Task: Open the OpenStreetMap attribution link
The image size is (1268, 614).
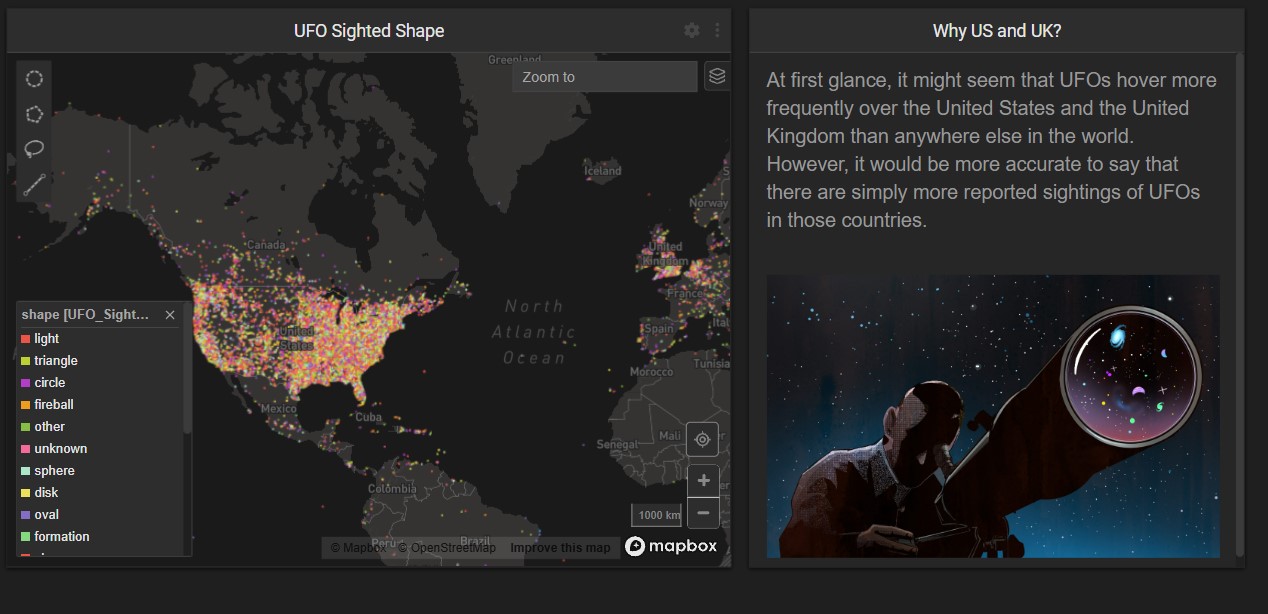Action: tap(447, 548)
